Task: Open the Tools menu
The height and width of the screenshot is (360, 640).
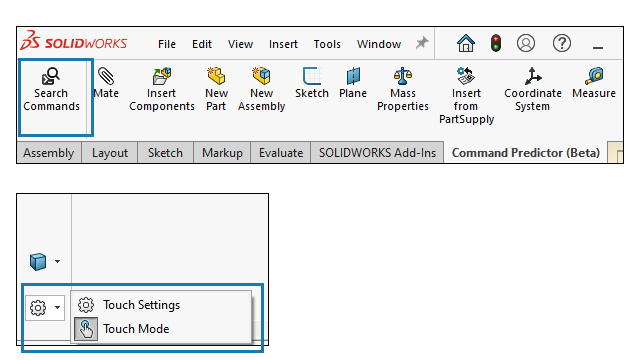Action: [327, 44]
